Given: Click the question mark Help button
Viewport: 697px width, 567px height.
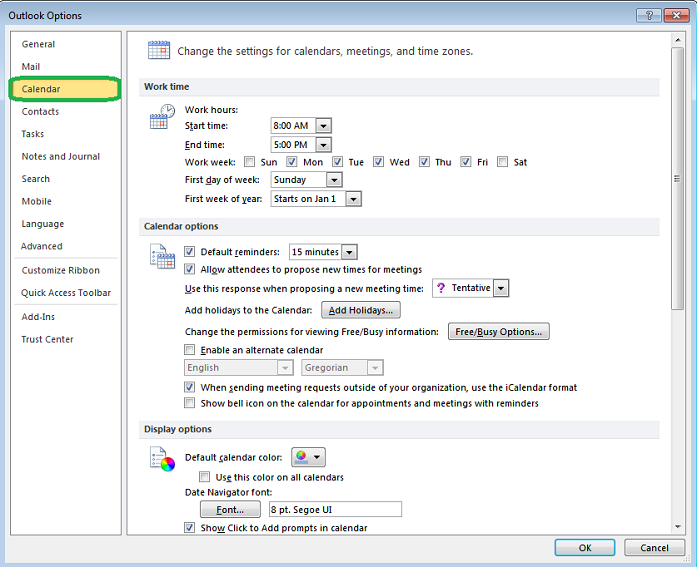Looking at the screenshot, I should pos(649,16).
